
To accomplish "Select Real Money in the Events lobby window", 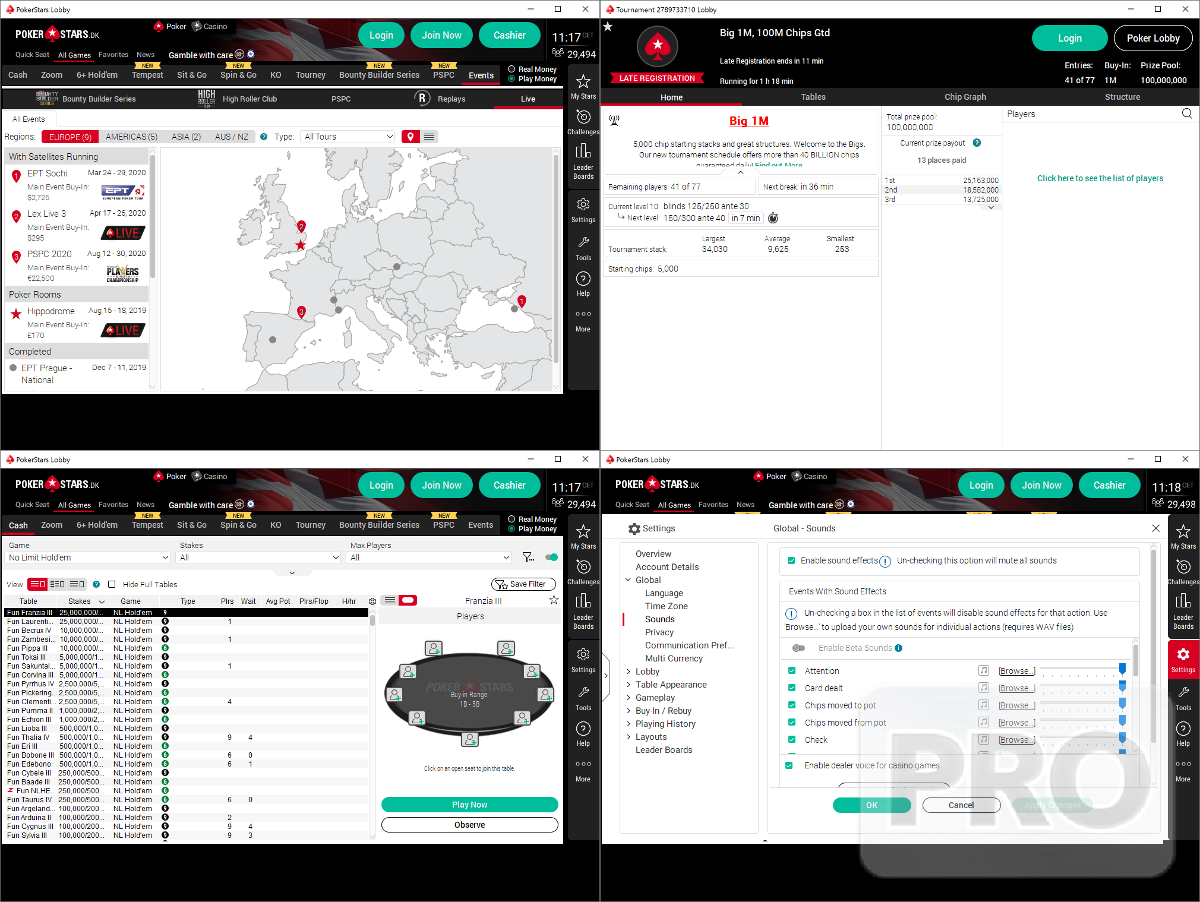I will click(532, 70).
